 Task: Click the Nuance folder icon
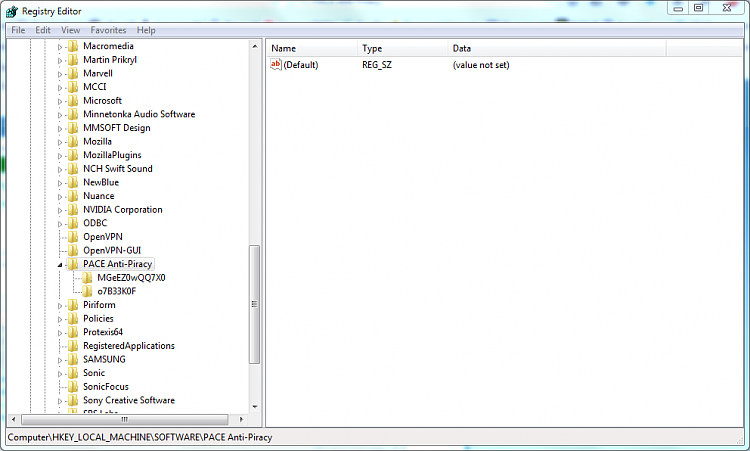click(73, 196)
